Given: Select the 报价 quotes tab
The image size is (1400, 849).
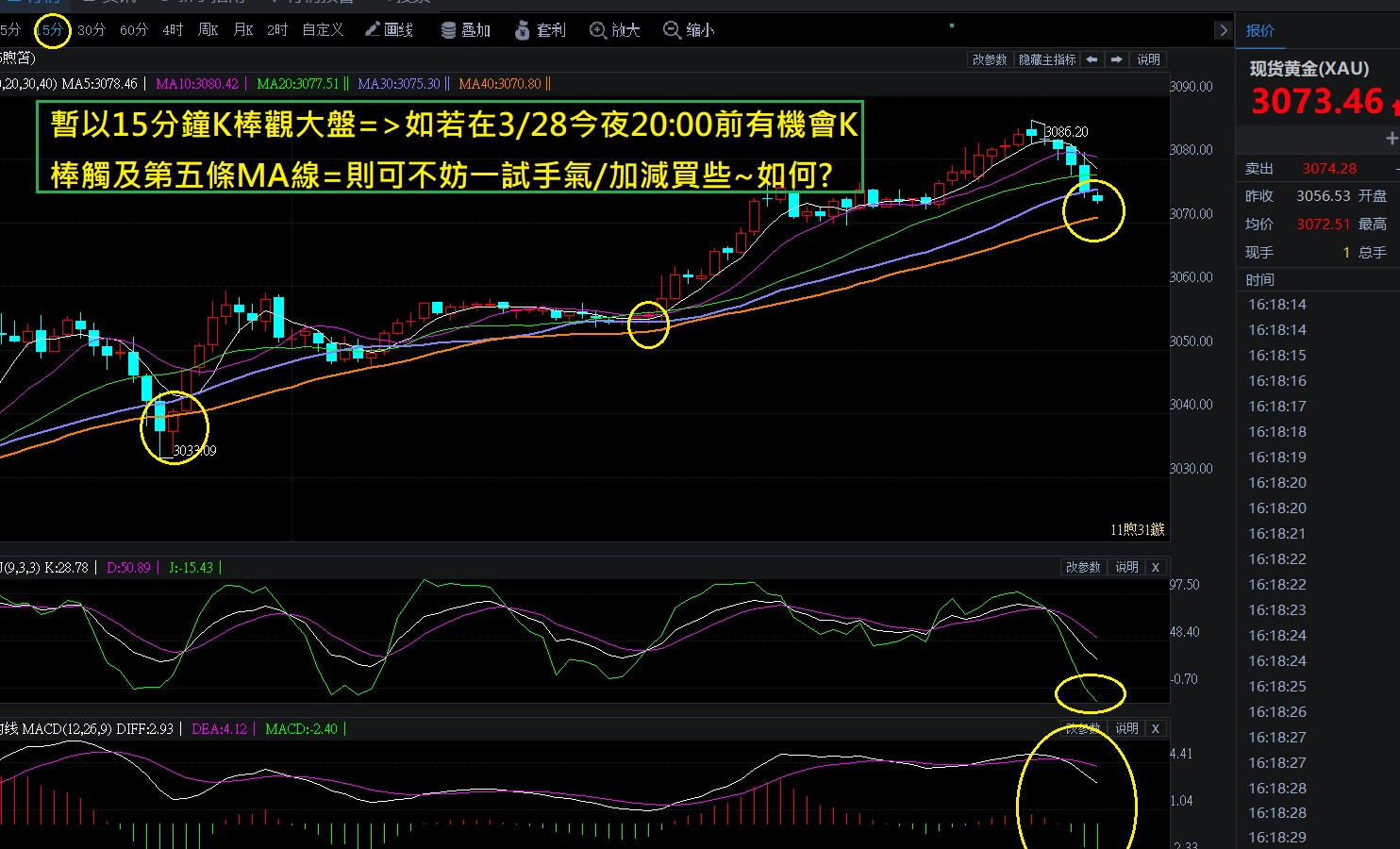Looking at the screenshot, I should [1261, 30].
